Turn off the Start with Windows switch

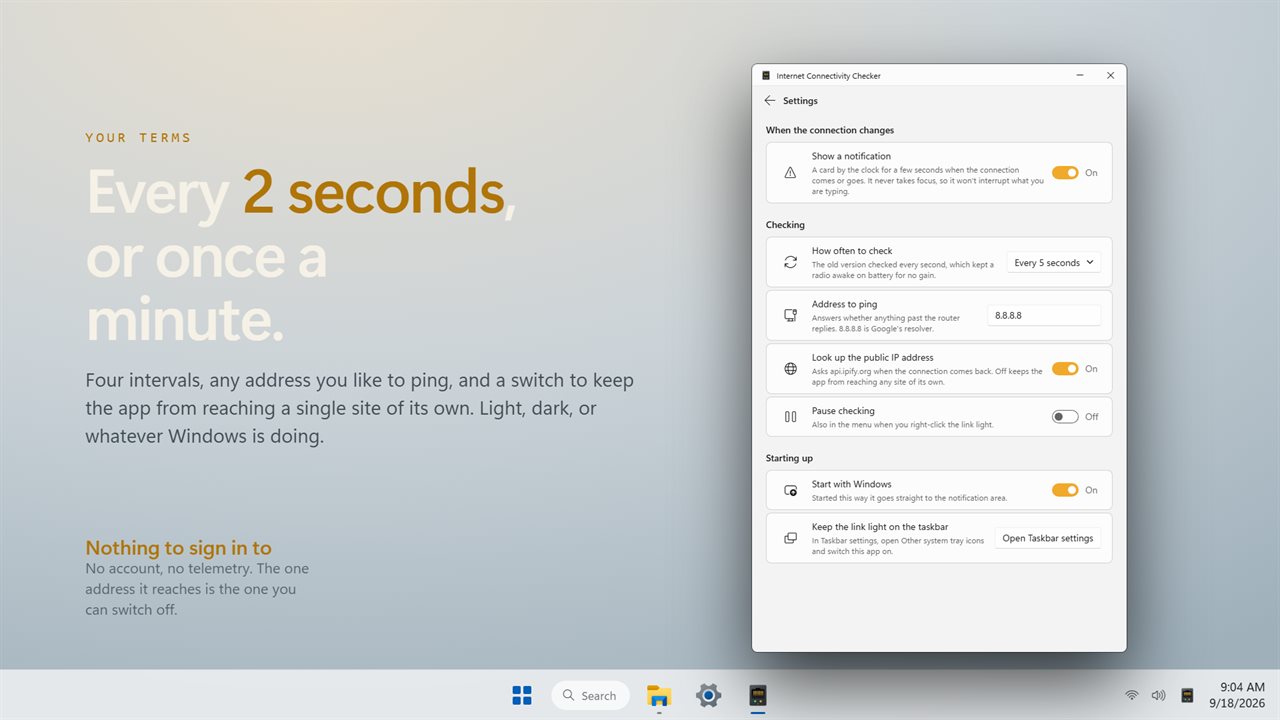coord(1065,490)
